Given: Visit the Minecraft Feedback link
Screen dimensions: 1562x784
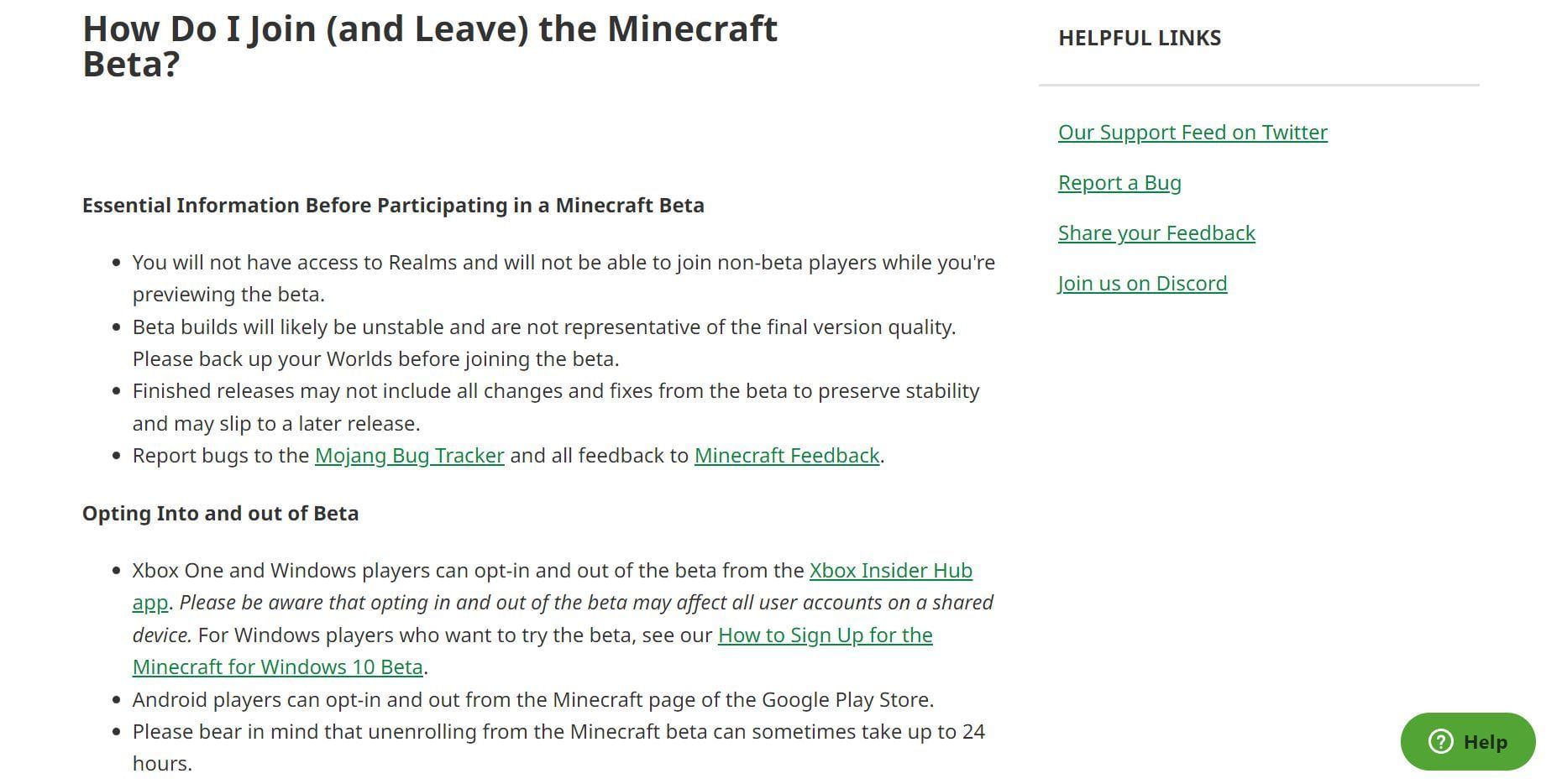Looking at the screenshot, I should pyautogui.click(x=787, y=456).
